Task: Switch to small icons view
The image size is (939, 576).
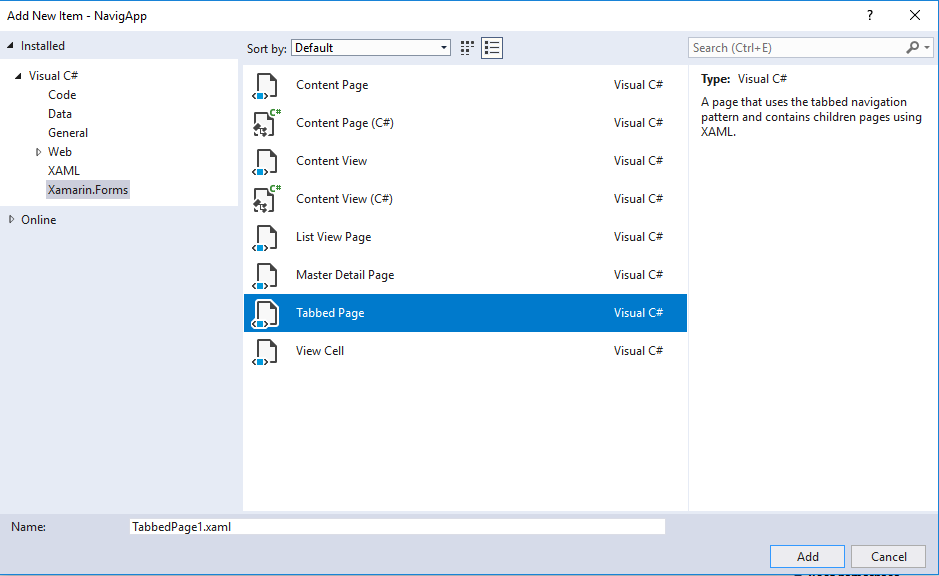Action: [x=467, y=47]
